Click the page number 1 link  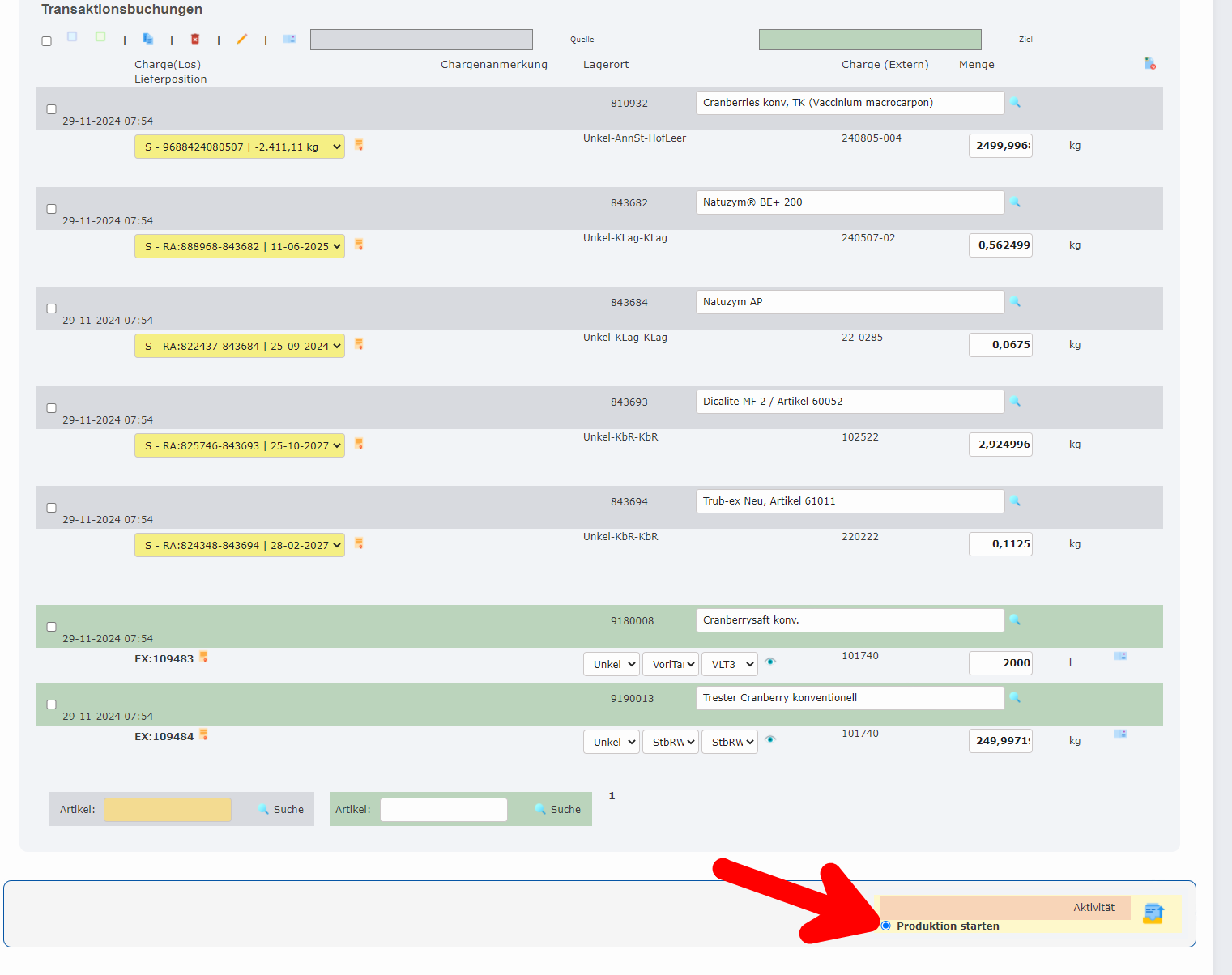pos(612,795)
